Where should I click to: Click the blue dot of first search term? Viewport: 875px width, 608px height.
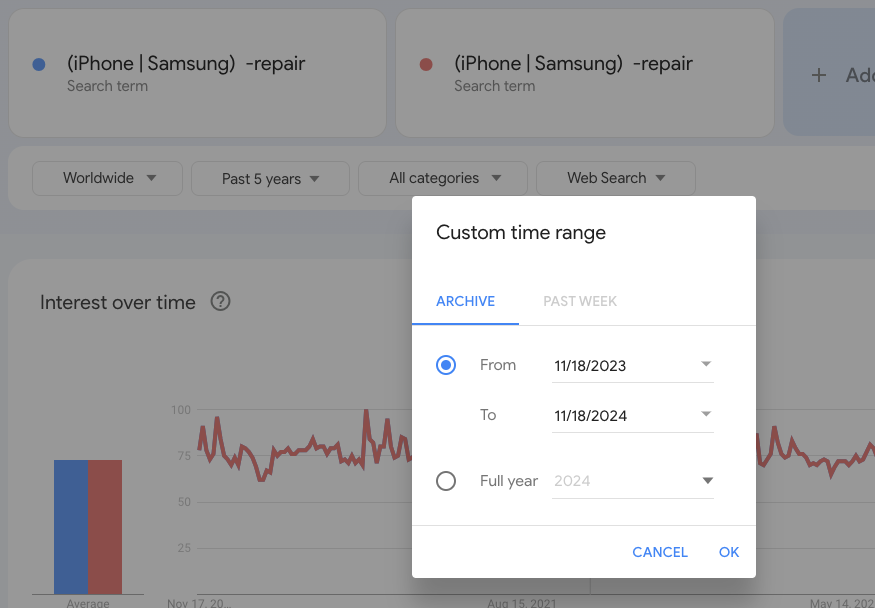[39, 65]
